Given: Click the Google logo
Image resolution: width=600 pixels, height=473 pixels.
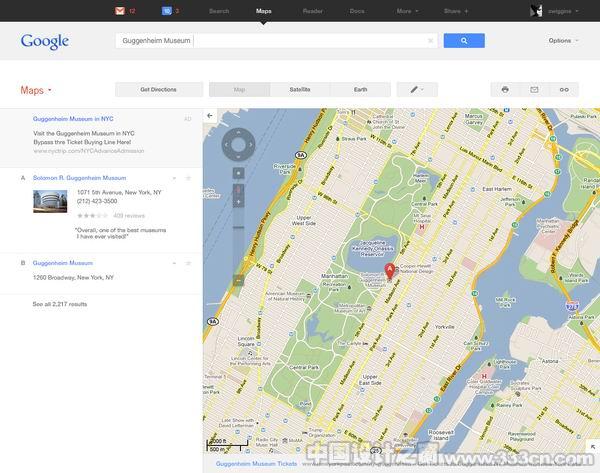Looking at the screenshot, I should click(x=45, y=41).
